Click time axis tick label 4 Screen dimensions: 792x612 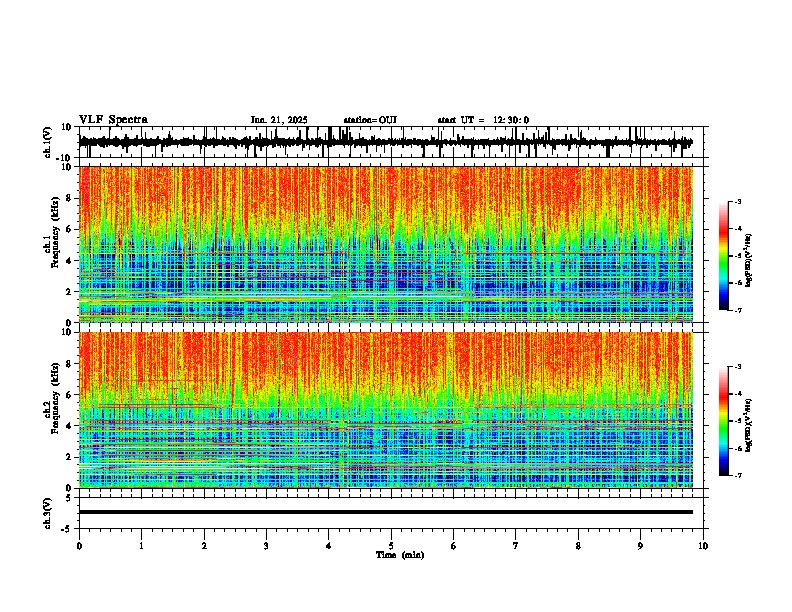329,546
